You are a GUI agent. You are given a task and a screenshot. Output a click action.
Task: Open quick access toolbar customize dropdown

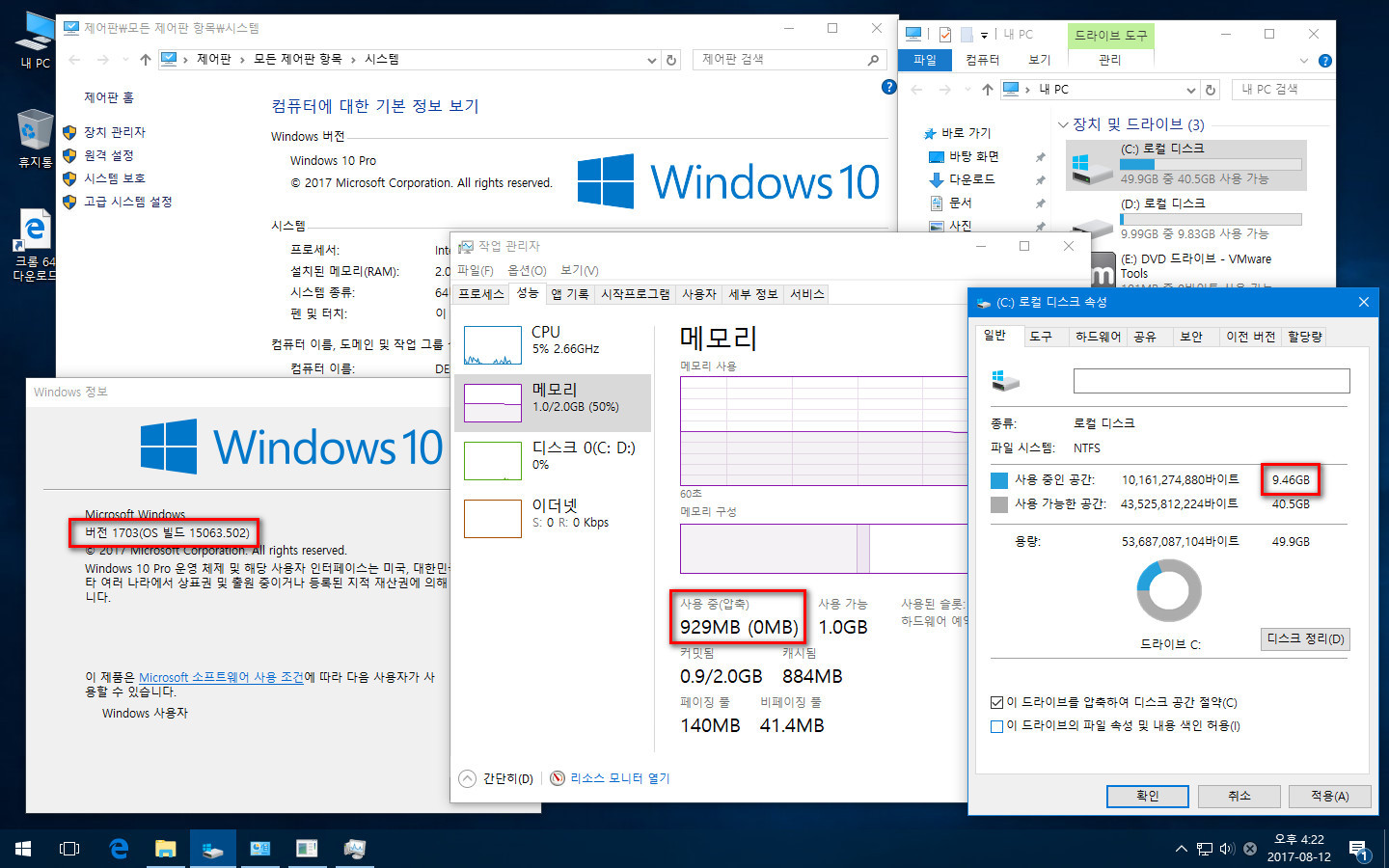[984, 35]
